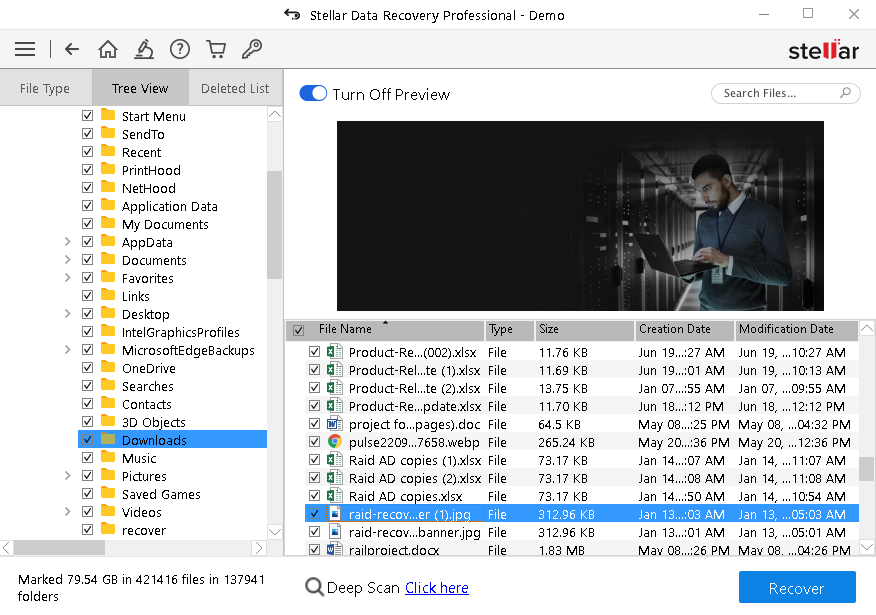Click the Music folder icon
This screenshot has width=876, height=615.
point(108,457)
